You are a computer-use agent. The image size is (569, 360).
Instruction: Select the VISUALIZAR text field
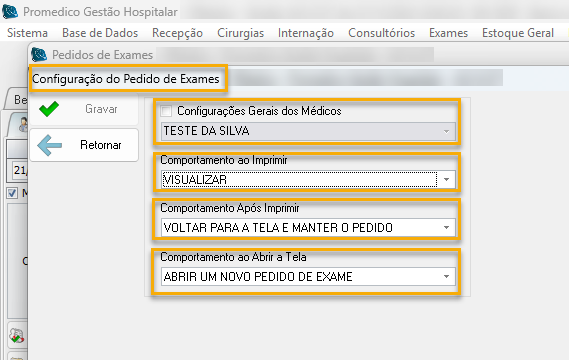point(299,180)
